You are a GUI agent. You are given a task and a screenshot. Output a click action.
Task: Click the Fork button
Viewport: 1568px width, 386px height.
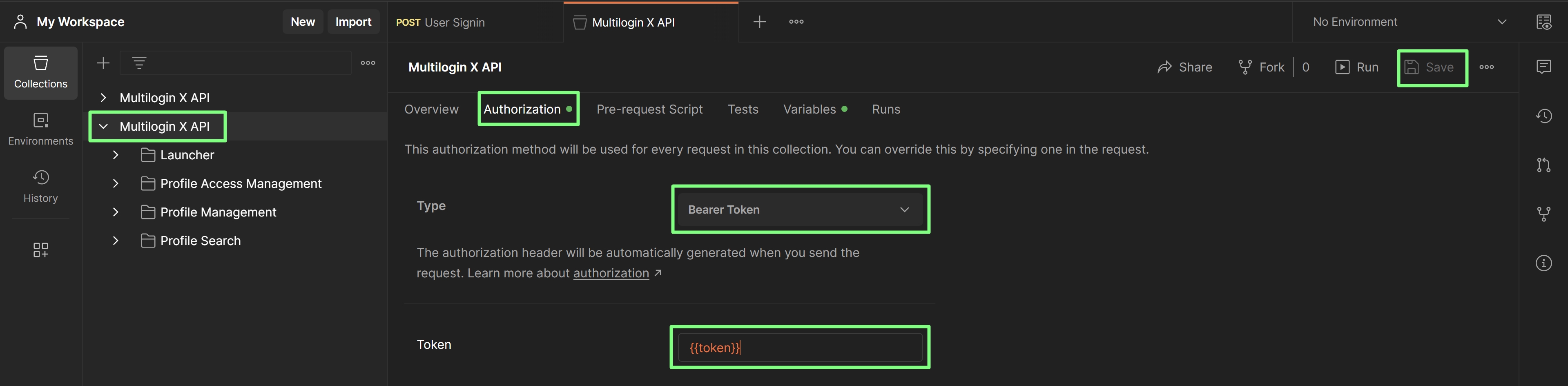click(x=1261, y=67)
